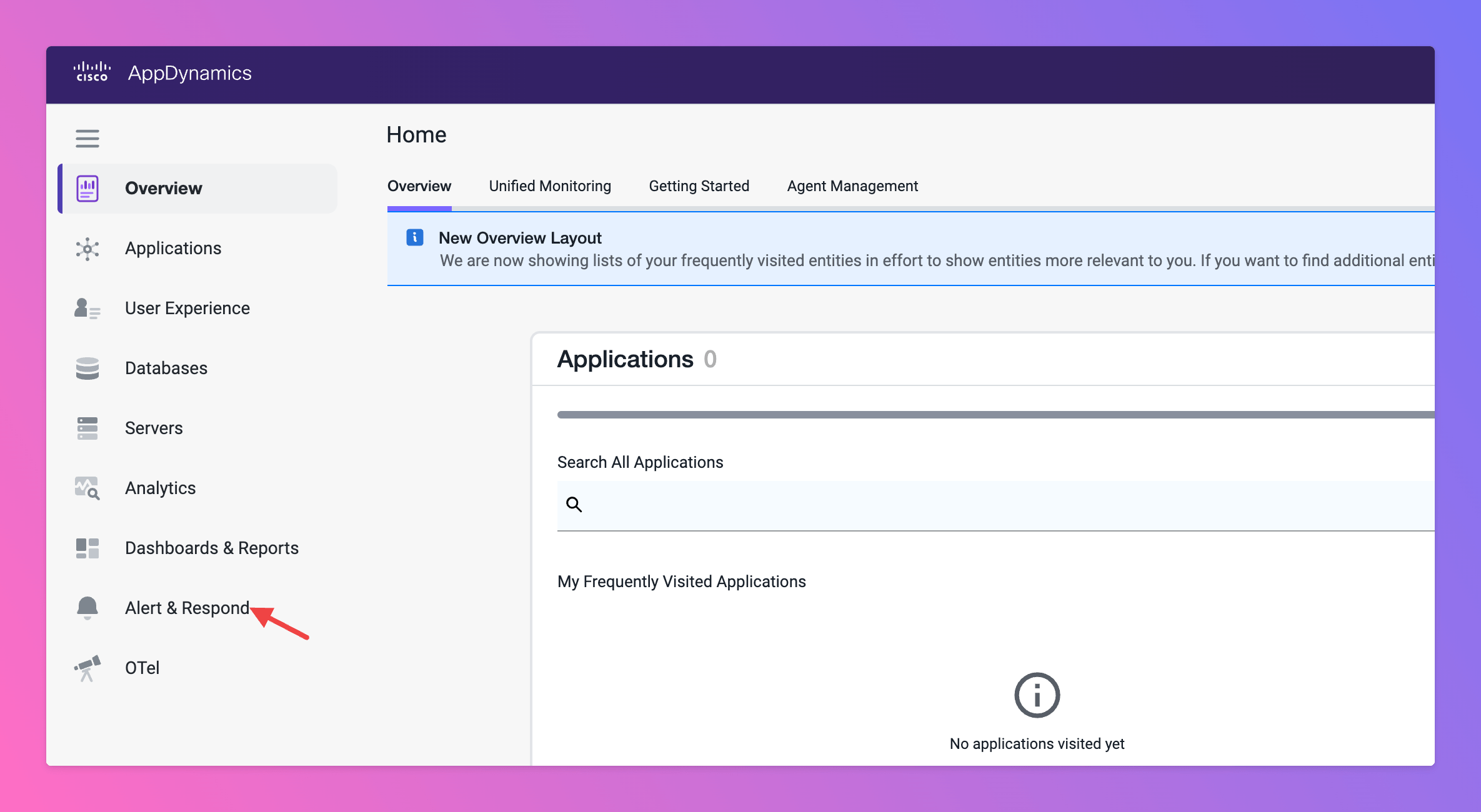Image resolution: width=1481 pixels, height=812 pixels.
Task: Click the Applications hub icon
Action: tap(87, 249)
